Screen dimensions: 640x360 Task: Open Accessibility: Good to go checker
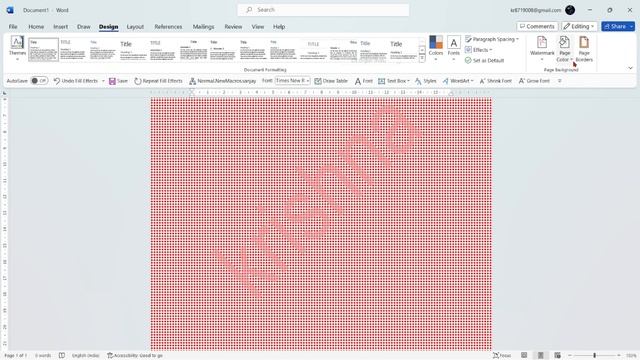(135, 356)
